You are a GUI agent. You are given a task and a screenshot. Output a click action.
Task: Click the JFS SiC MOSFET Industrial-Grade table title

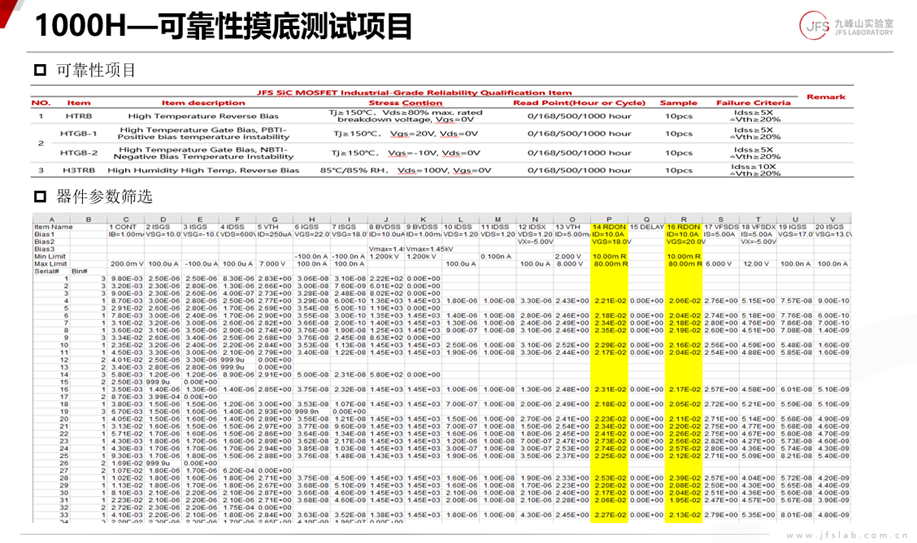(414, 92)
